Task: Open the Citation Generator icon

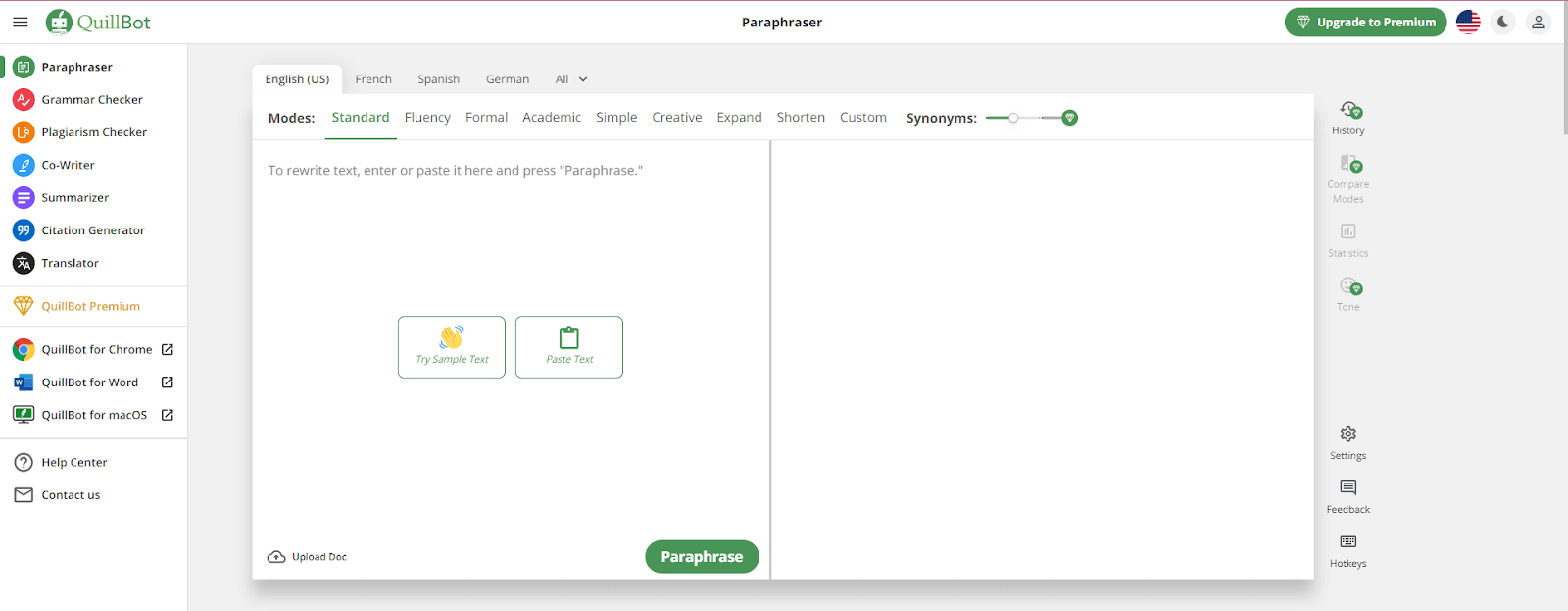Action: (24, 230)
